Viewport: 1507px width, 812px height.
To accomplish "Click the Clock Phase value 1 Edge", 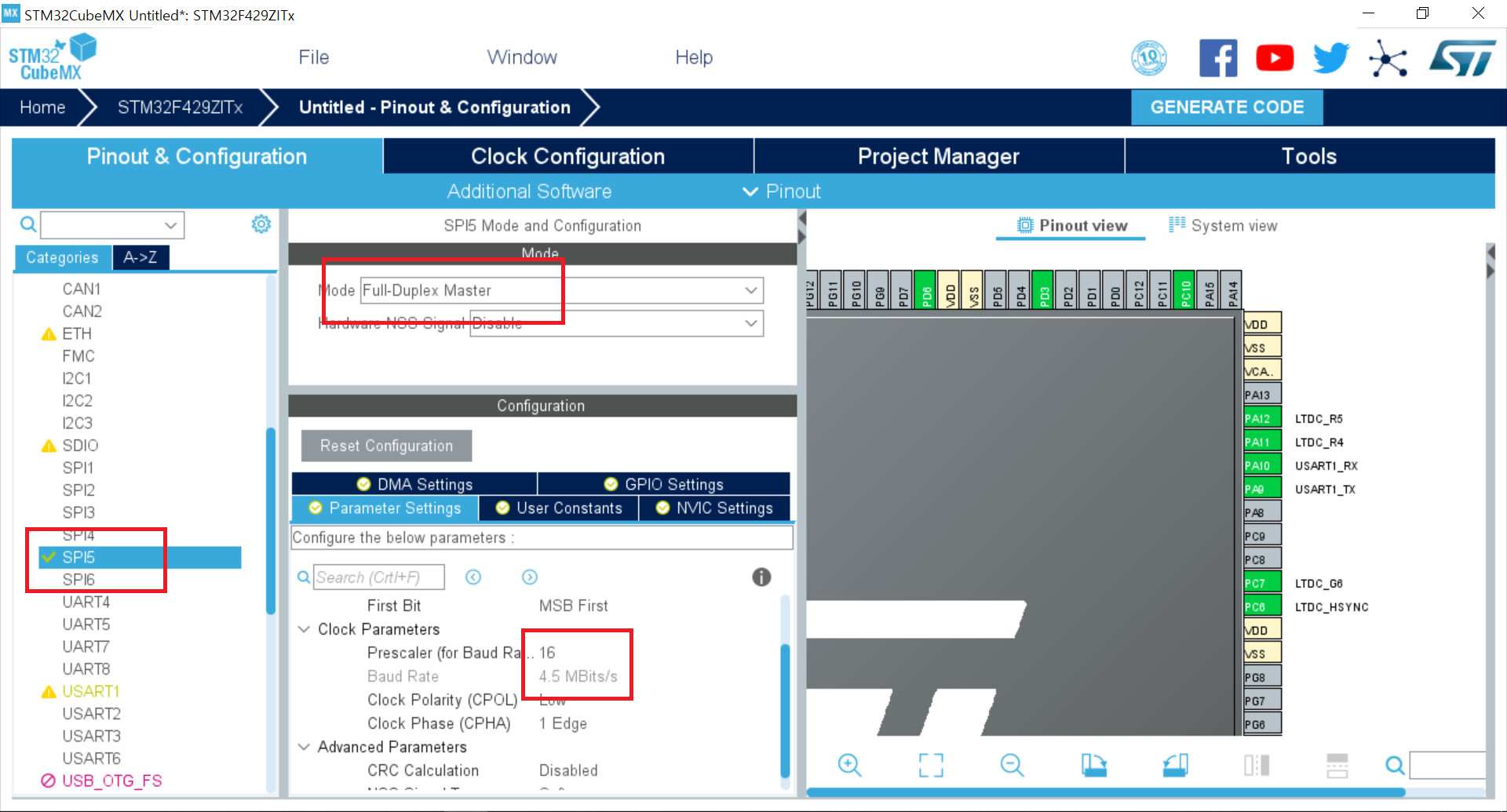I will (563, 723).
